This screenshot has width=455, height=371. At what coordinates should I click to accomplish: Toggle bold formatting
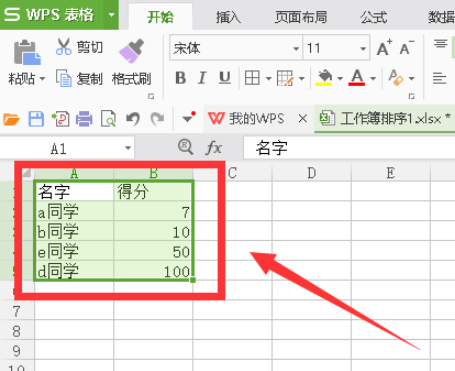181,78
